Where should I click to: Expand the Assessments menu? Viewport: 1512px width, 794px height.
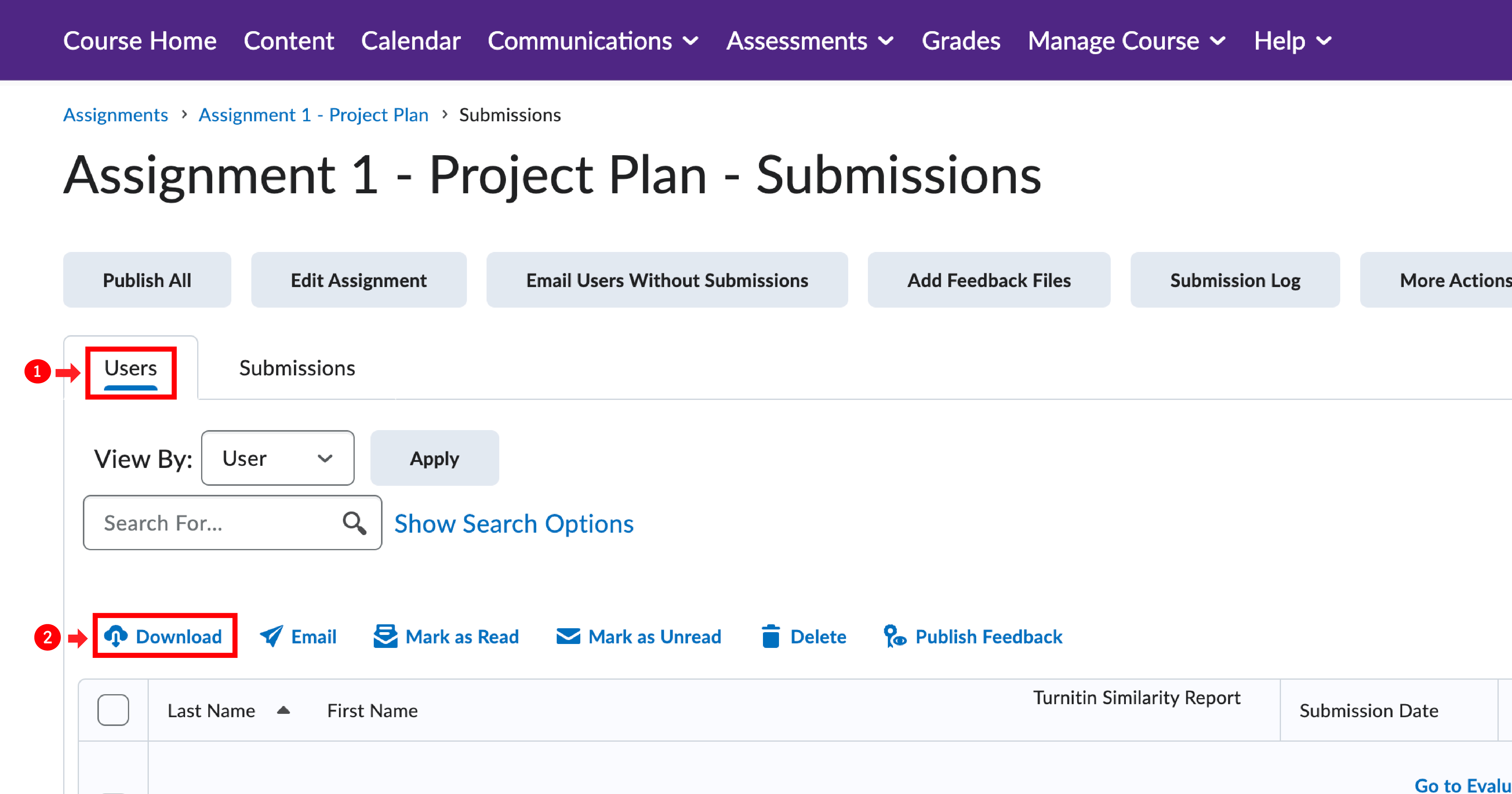click(x=810, y=41)
